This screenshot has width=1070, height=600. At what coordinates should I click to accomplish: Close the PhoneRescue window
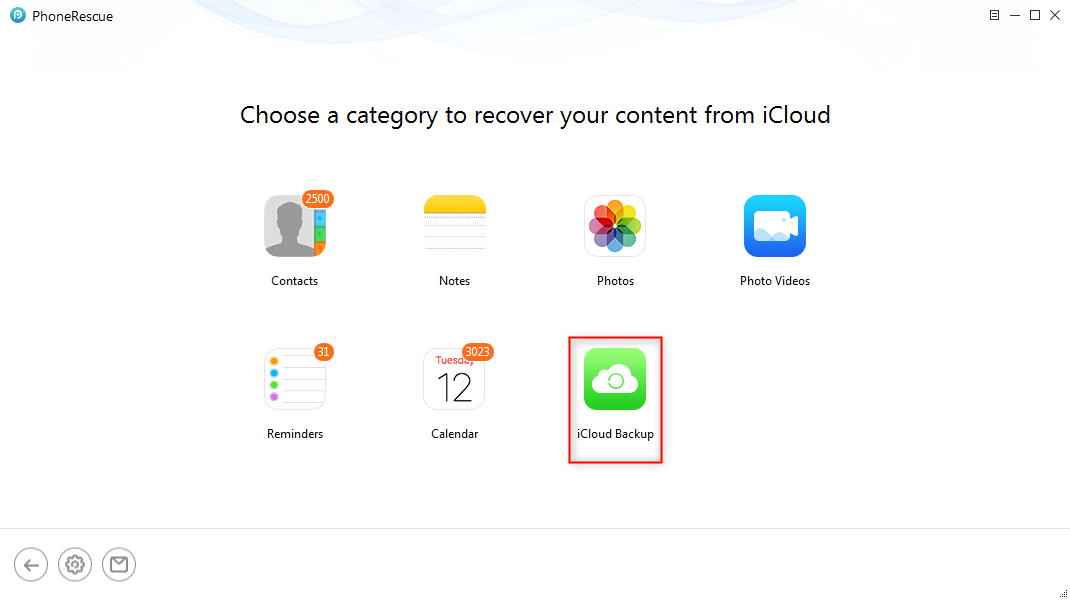click(x=1055, y=15)
